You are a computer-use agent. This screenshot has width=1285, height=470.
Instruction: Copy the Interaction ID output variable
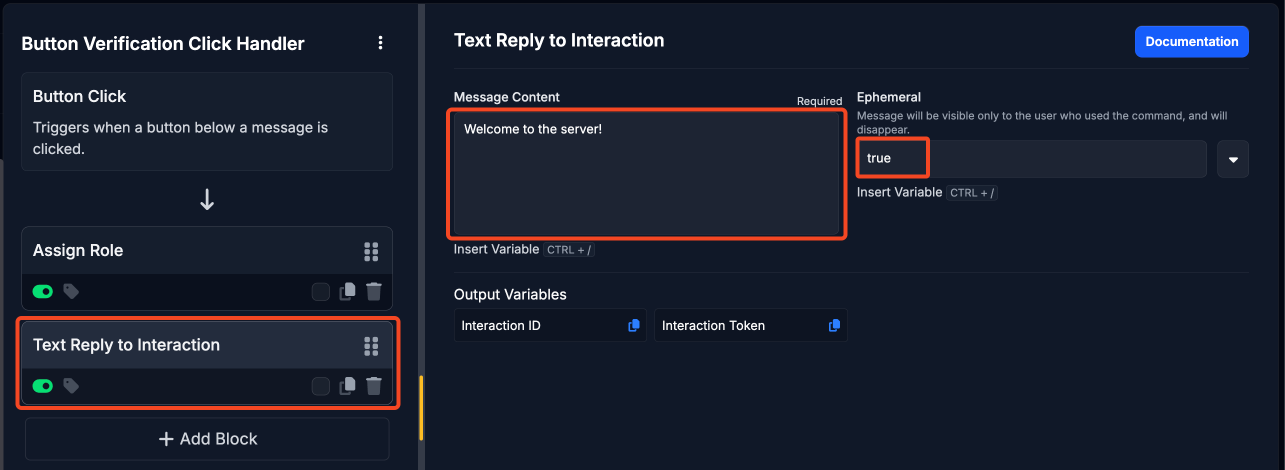(634, 326)
